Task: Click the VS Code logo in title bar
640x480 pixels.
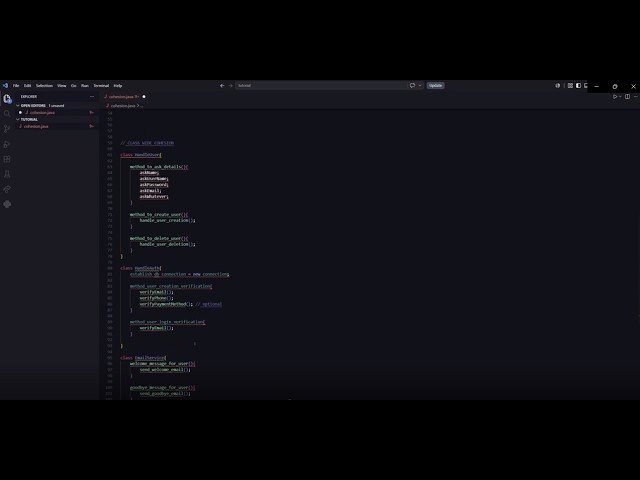Action: tap(5, 86)
